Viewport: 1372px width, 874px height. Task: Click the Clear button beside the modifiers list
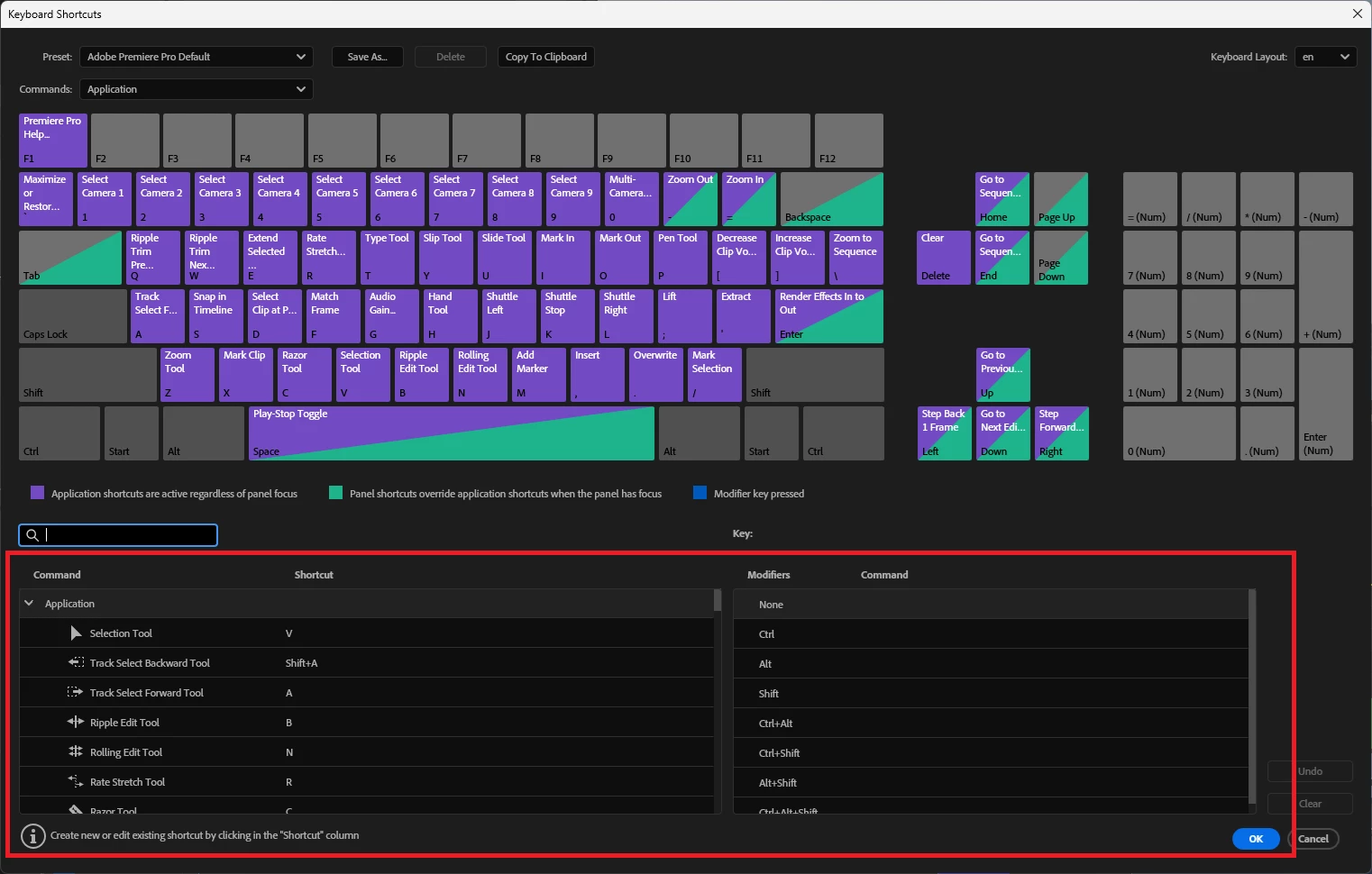coord(1311,804)
